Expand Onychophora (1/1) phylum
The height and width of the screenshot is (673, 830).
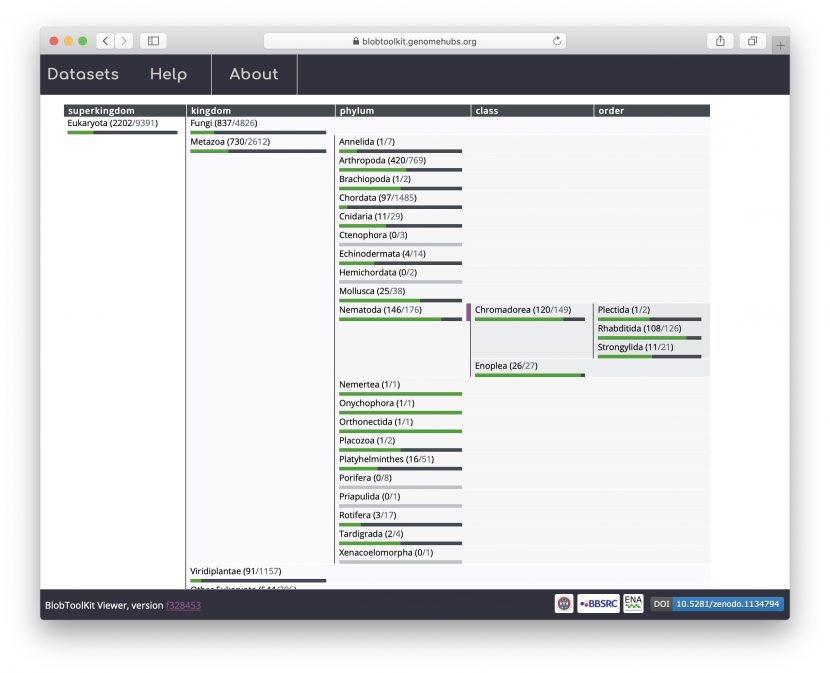click(x=376, y=403)
